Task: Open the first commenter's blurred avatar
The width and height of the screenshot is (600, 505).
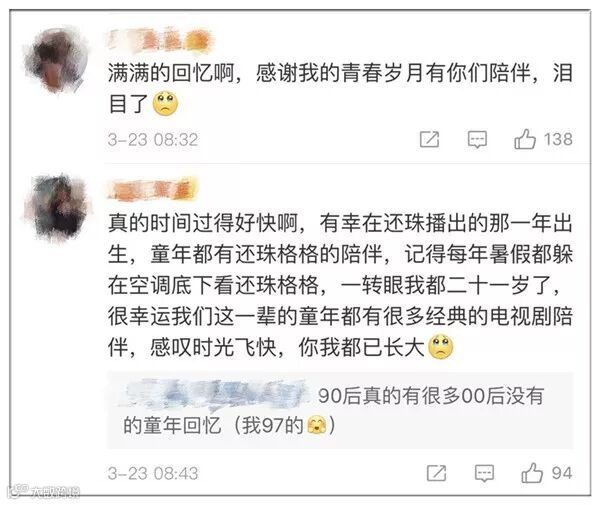Action: click(56, 60)
